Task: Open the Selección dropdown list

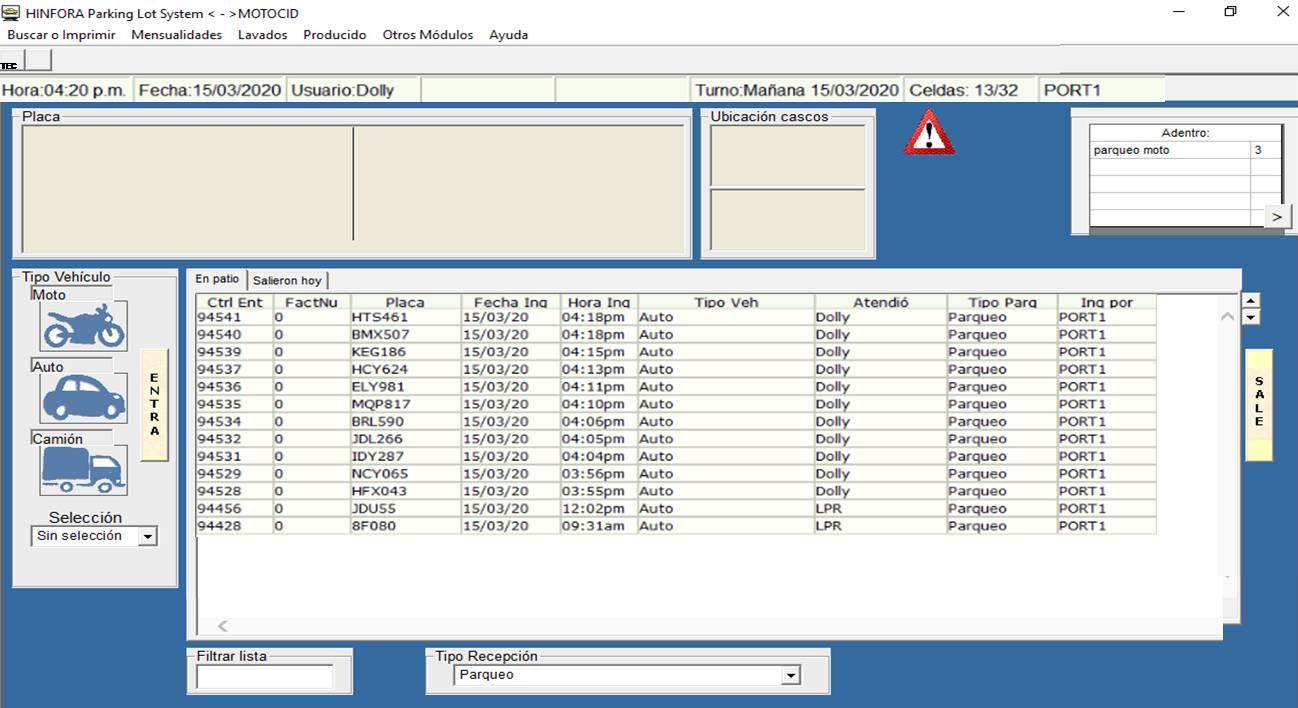Action: [x=148, y=537]
